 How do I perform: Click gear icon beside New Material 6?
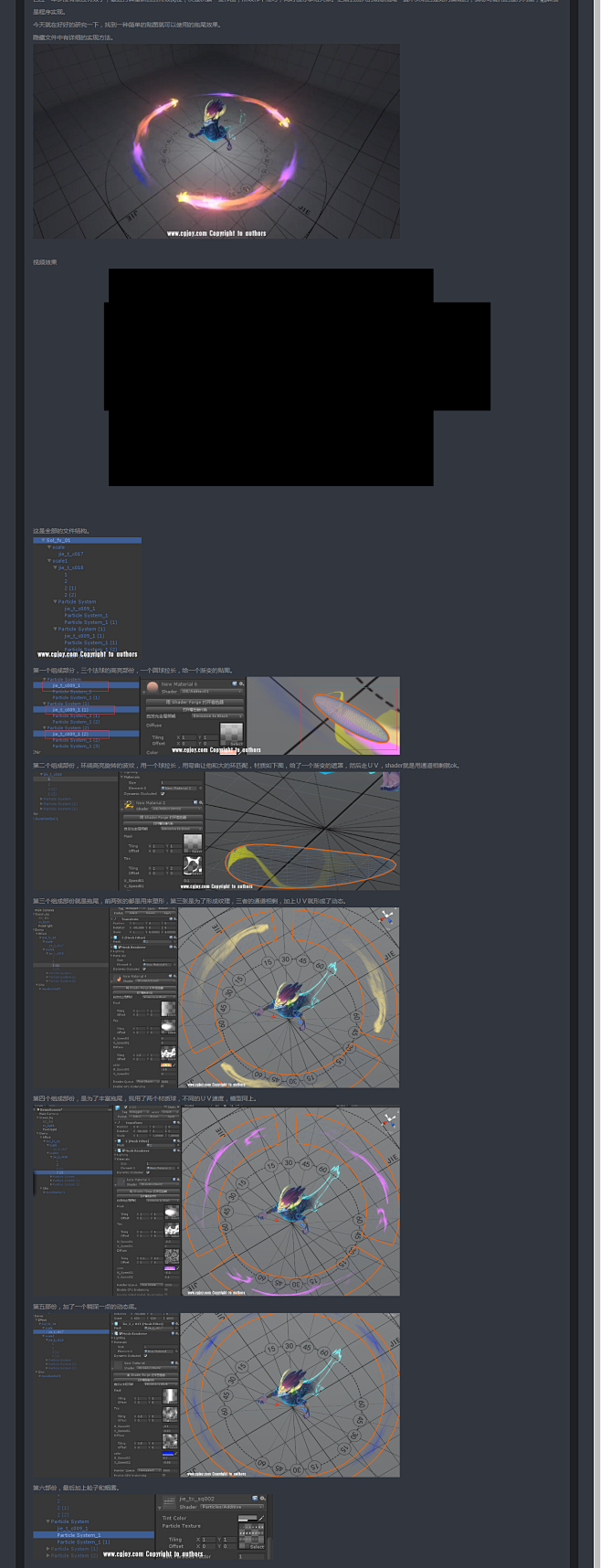(x=241, y=683)
